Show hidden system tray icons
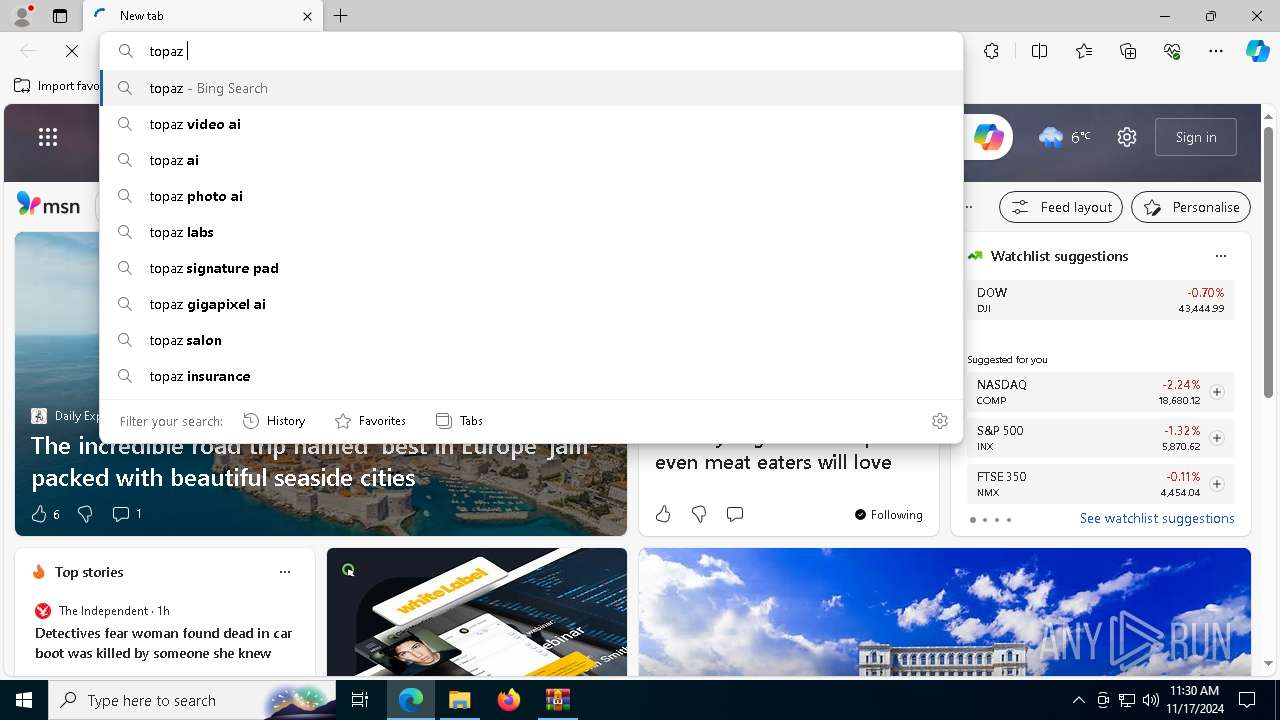Screen dimensions: 1280x720 tap(1078, 700)
